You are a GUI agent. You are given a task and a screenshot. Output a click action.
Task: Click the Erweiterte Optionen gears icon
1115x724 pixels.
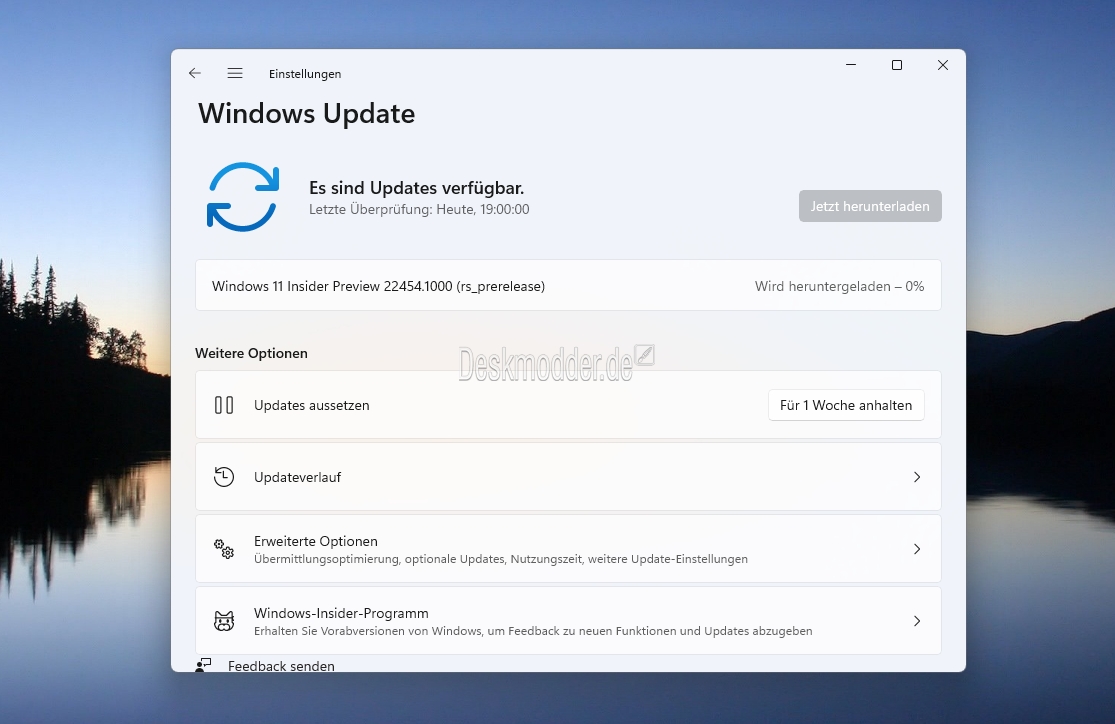click(224, 548)
